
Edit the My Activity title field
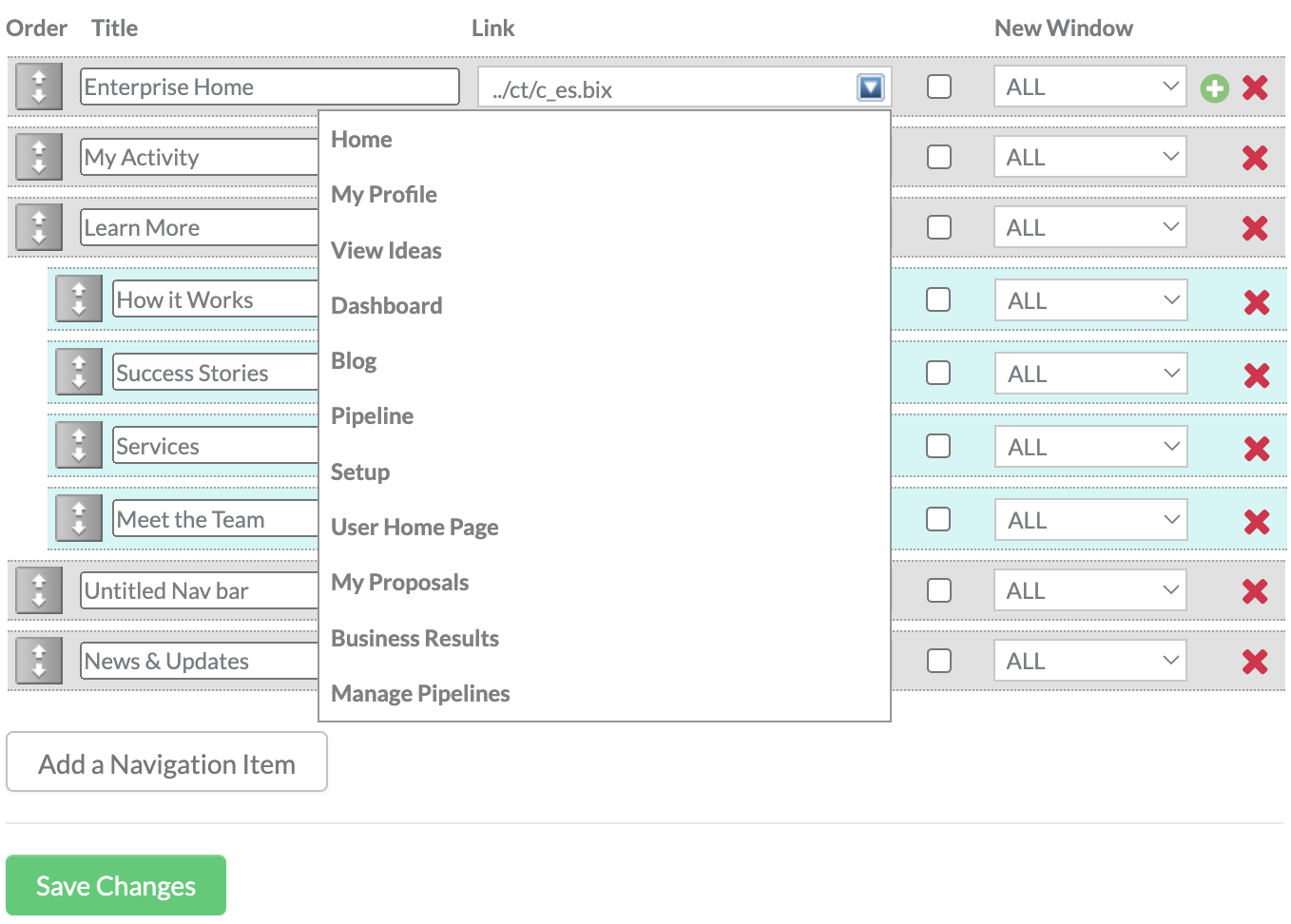point(200,157)
